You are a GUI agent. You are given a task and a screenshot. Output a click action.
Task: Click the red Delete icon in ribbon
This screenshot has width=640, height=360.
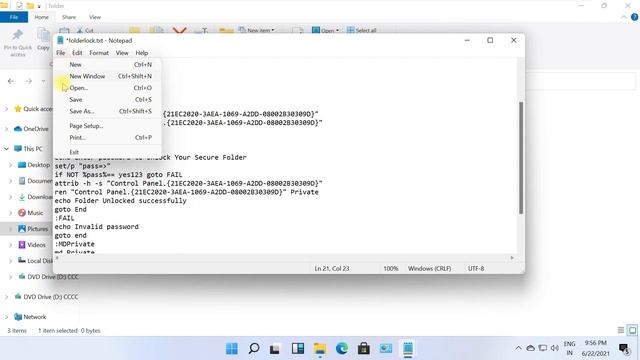179,31
